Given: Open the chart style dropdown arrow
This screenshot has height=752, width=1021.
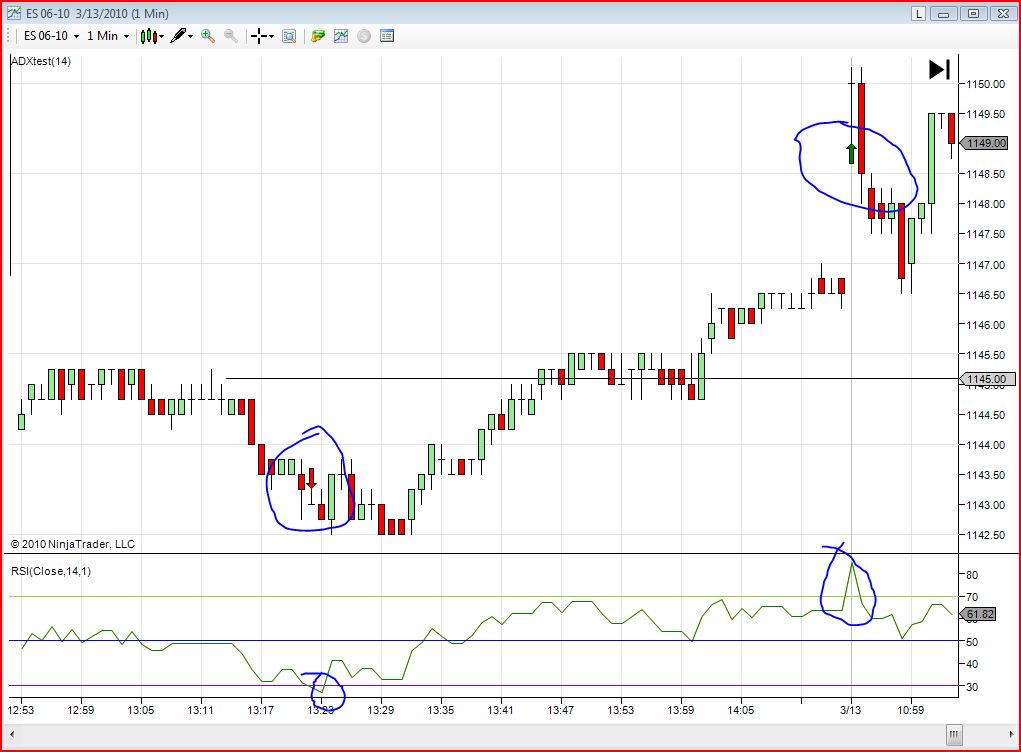Looking at the screenshot, I should point(161,36).
